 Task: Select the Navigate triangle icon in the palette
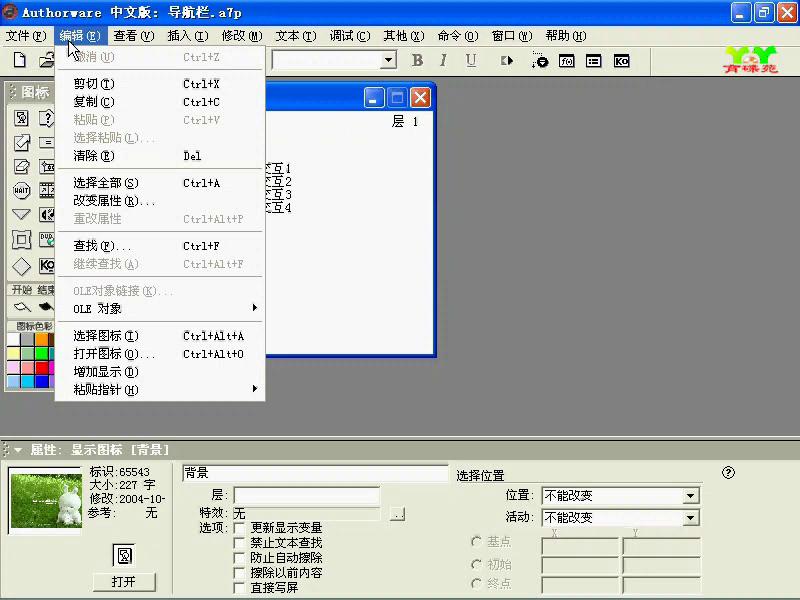[x=21, y=214]
